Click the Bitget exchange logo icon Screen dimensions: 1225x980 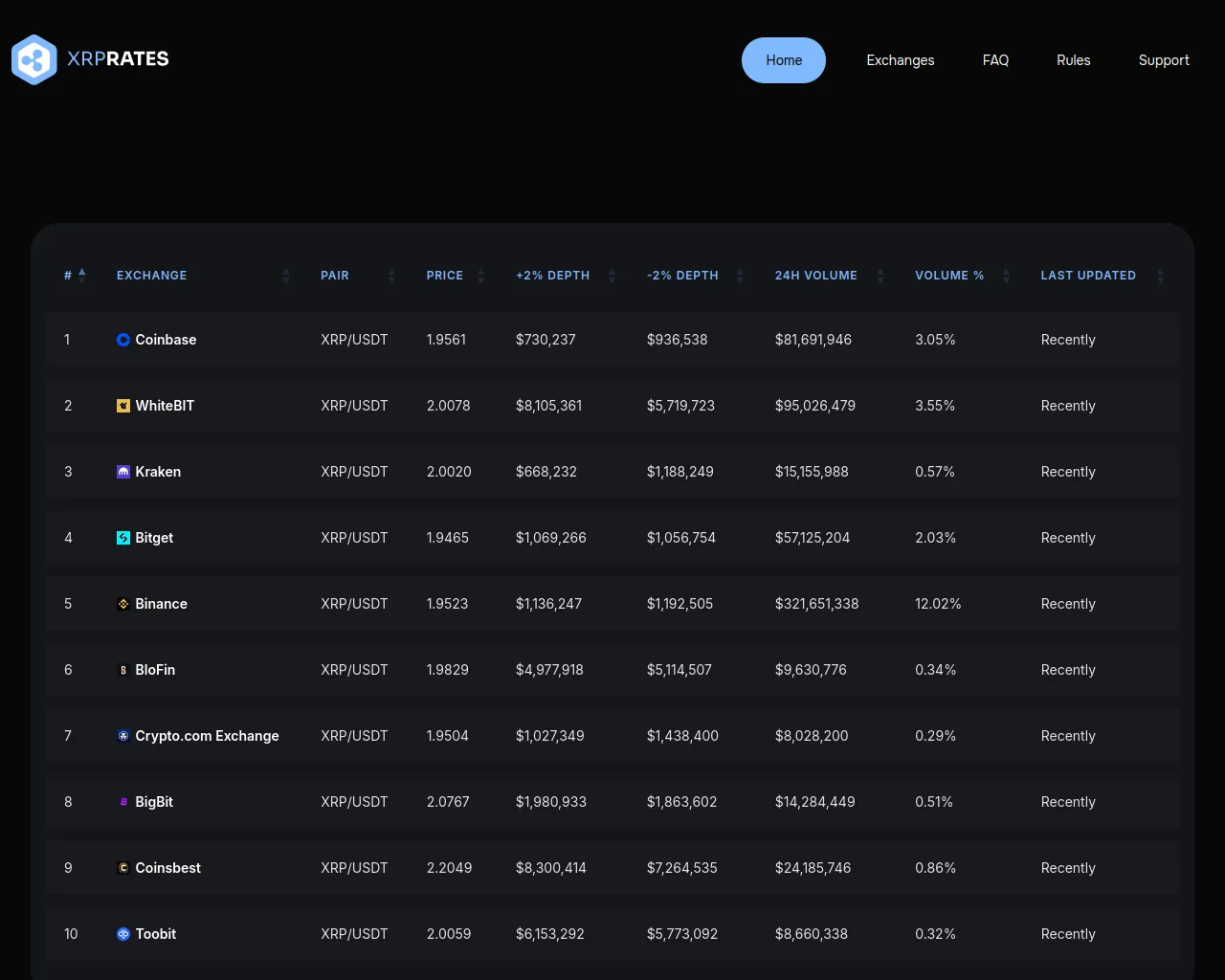123,538
